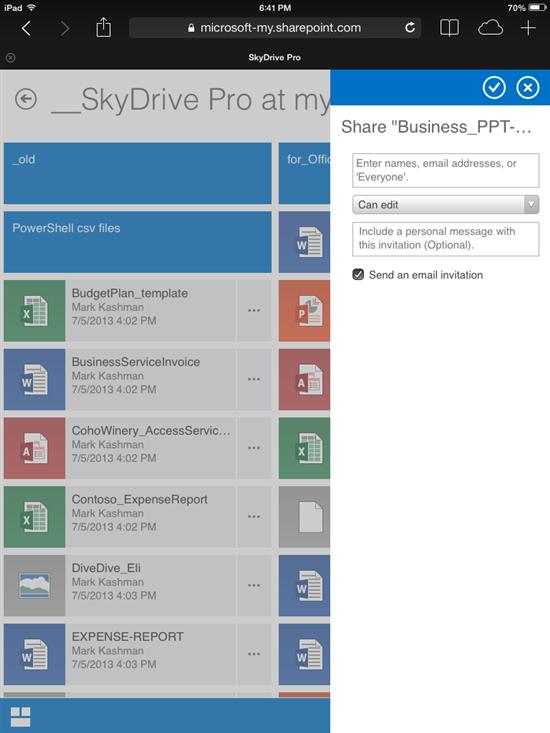Screen dimensions: 550x733
Task: Open Contoso_ExpenseReport file name
Action: (x=139, y=499)
